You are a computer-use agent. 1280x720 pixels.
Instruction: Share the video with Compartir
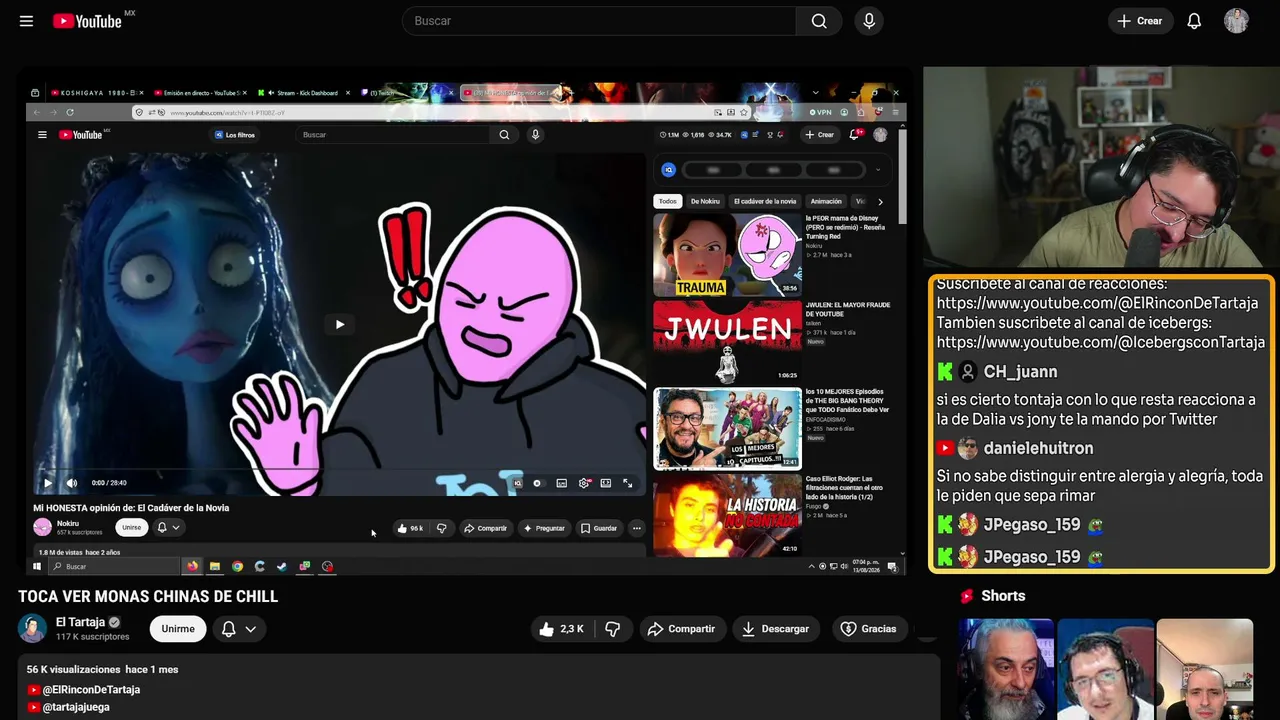[x=681, y=629]
